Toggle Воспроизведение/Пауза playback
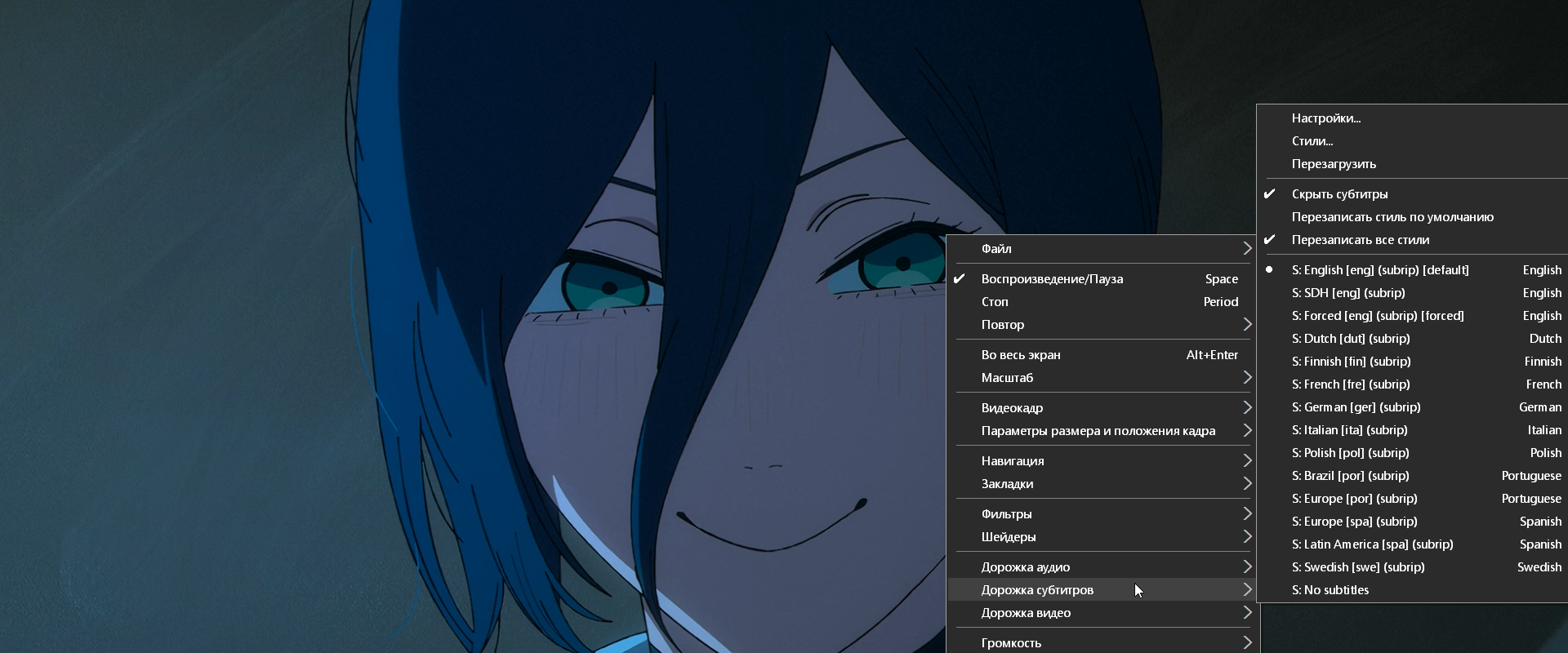Screen dimensions: 1568x653 click(x=1102, y=279)
